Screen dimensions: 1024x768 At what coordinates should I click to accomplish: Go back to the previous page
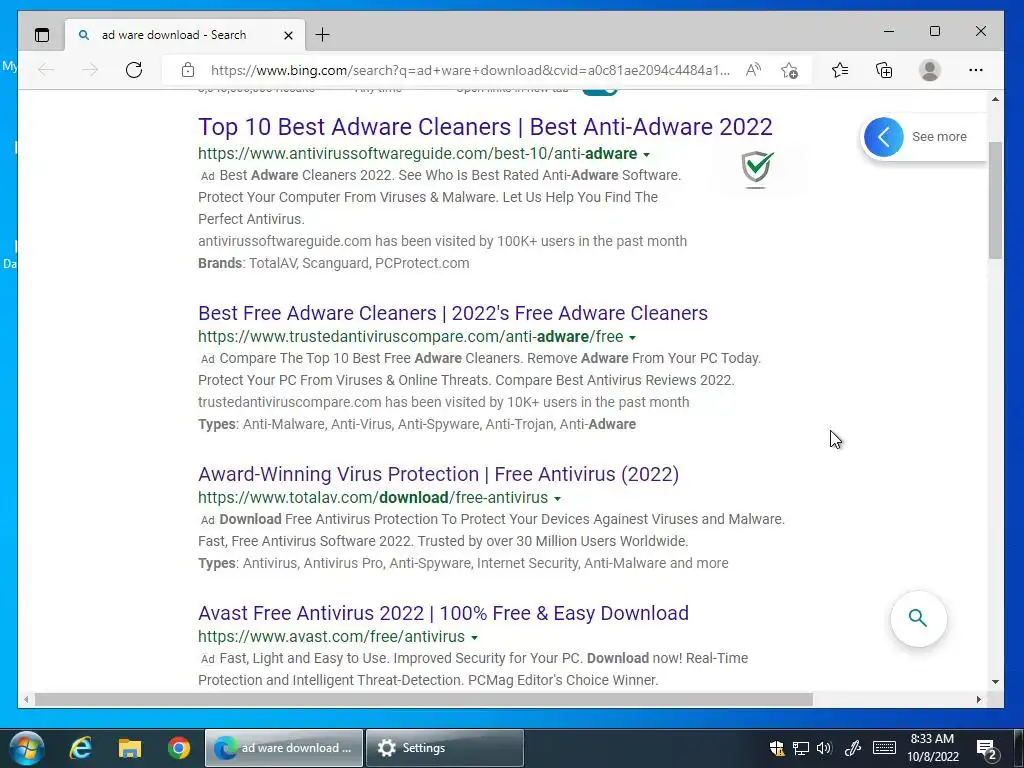46,70
